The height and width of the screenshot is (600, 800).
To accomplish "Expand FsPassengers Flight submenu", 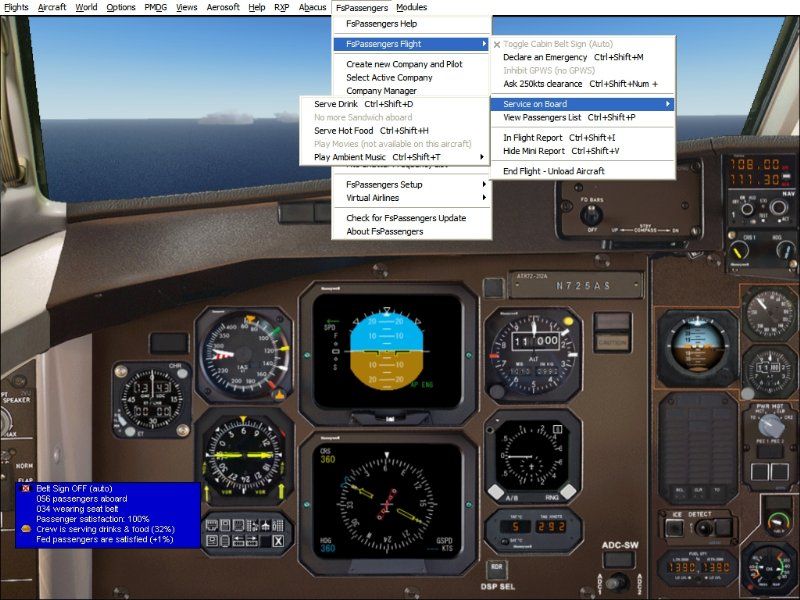I will 412,44.
